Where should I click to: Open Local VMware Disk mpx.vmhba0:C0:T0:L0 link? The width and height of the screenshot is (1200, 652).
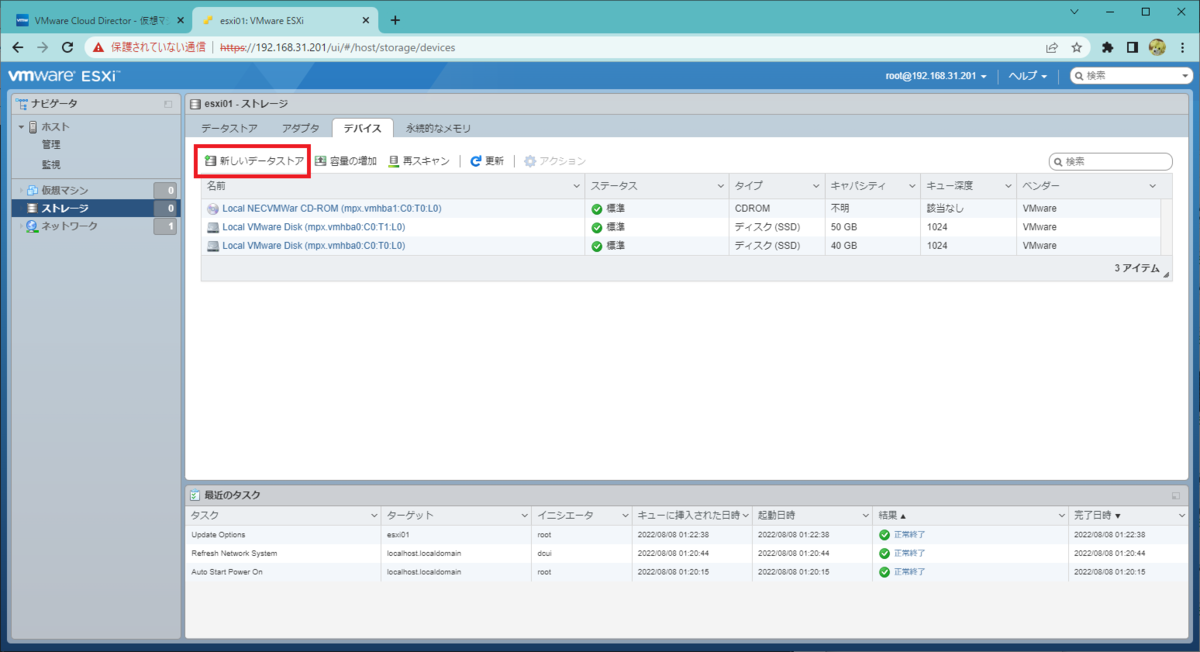[314, 245]
